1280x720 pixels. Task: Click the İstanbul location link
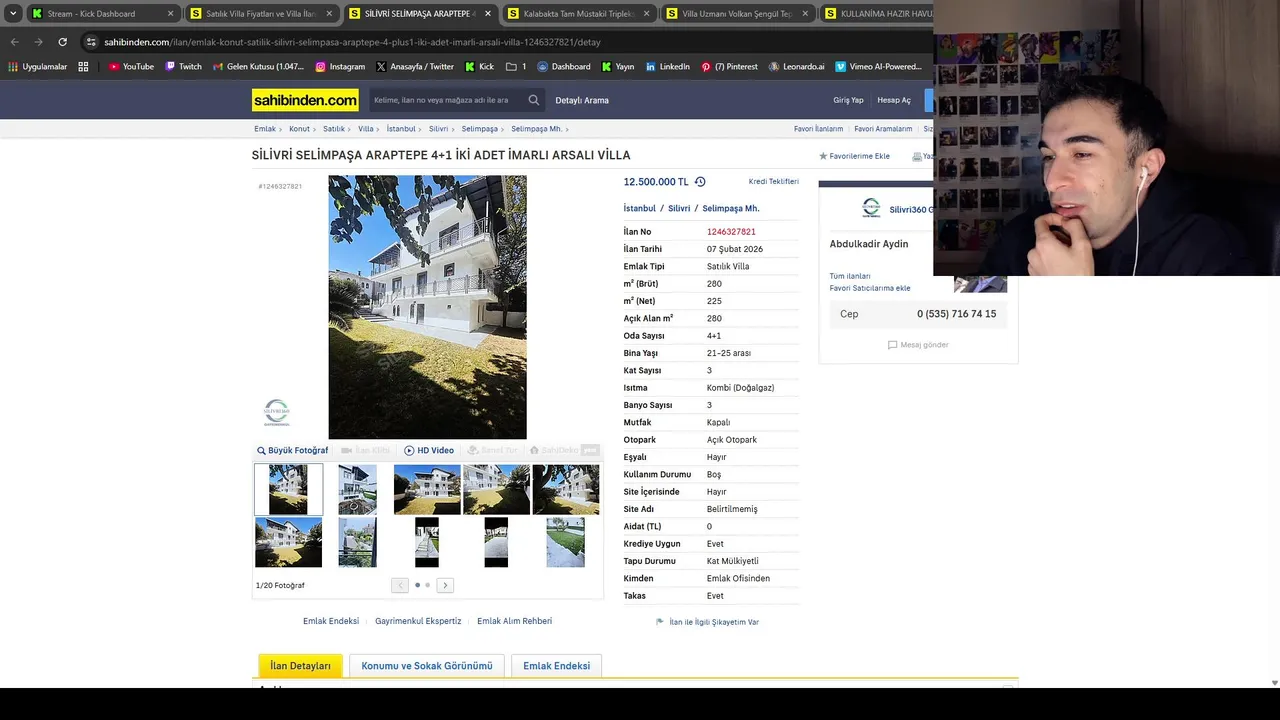pyautogui.click(x=640, y=209)
